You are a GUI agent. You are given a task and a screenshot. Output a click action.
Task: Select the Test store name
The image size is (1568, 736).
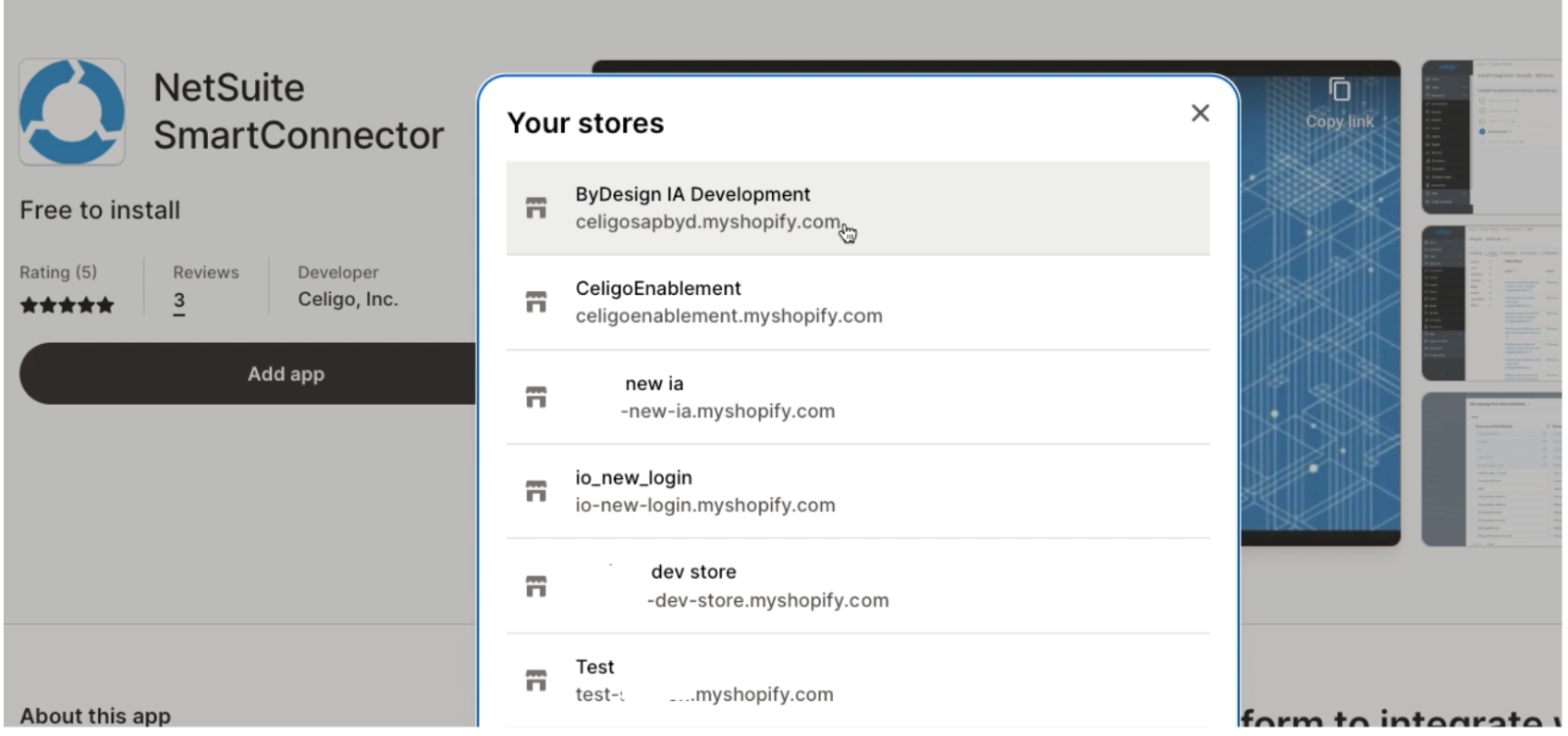594,667
